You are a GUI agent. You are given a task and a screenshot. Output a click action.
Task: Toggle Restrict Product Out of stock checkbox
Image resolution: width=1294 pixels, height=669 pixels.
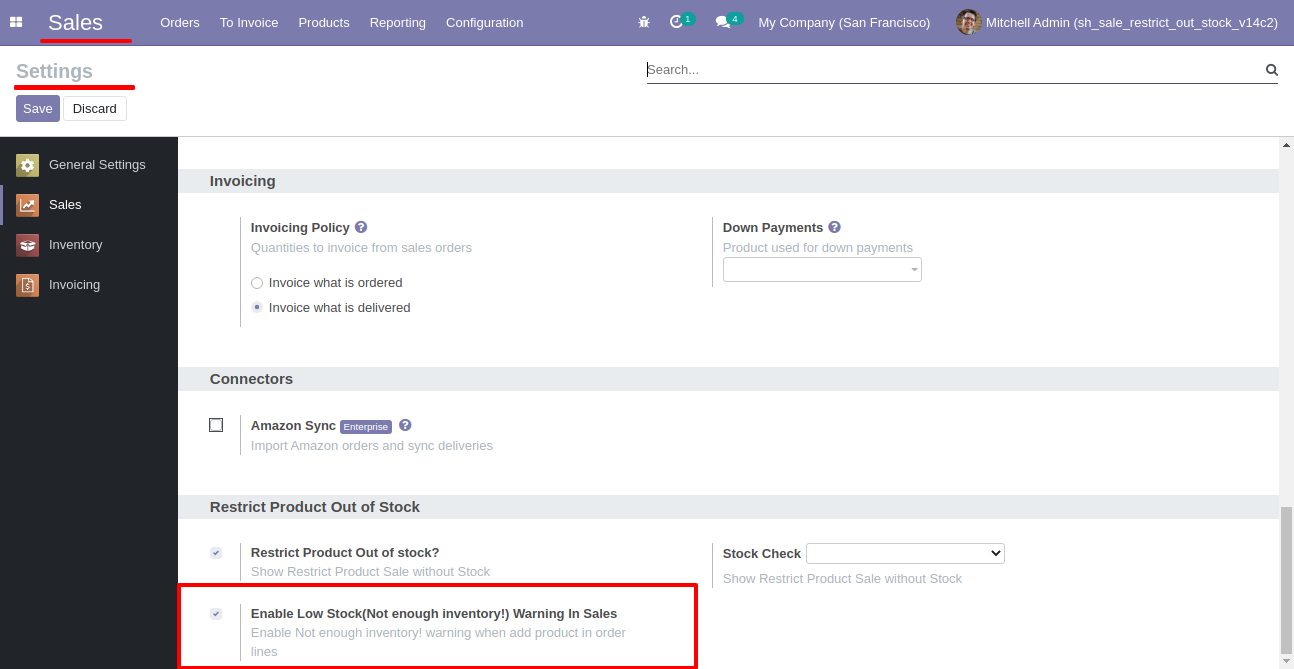pos(216,553)
